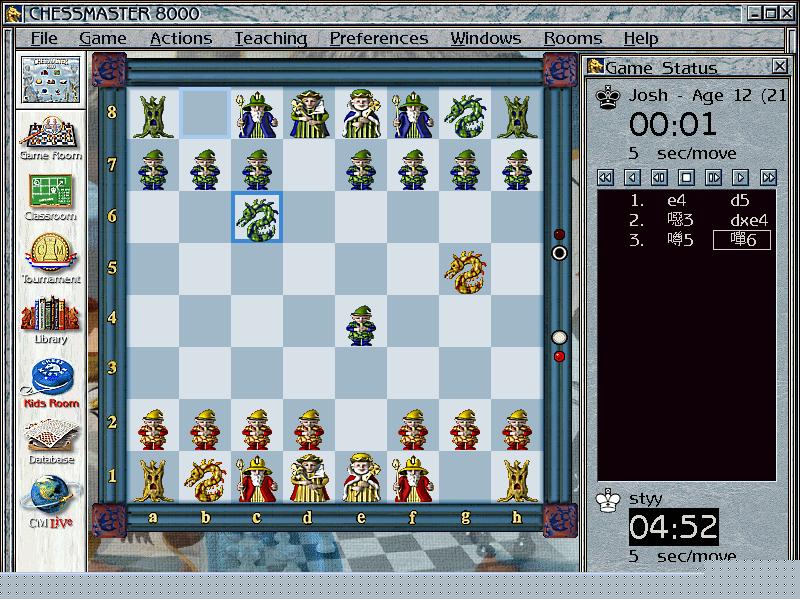Viewport: 800px width, 599px height.
Task: Rewind to the start of the game
Action: (605, 178)
